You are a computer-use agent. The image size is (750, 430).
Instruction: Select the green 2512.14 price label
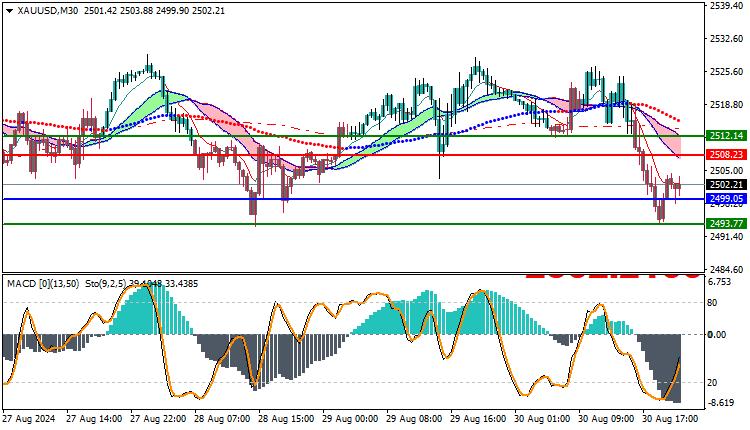pyautogui.click(x=726, y=136)
